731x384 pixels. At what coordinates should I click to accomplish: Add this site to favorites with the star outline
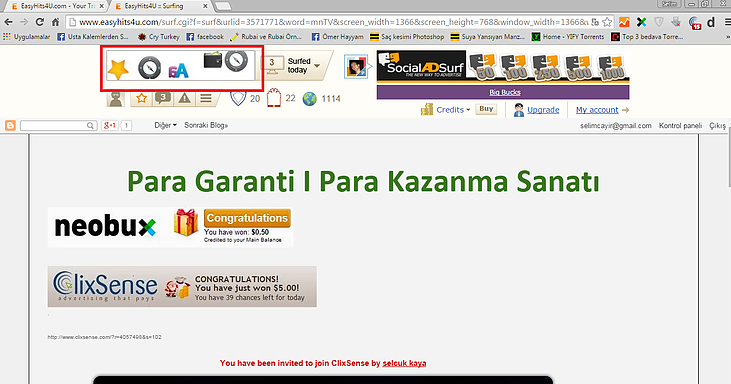tap(142, 98)
